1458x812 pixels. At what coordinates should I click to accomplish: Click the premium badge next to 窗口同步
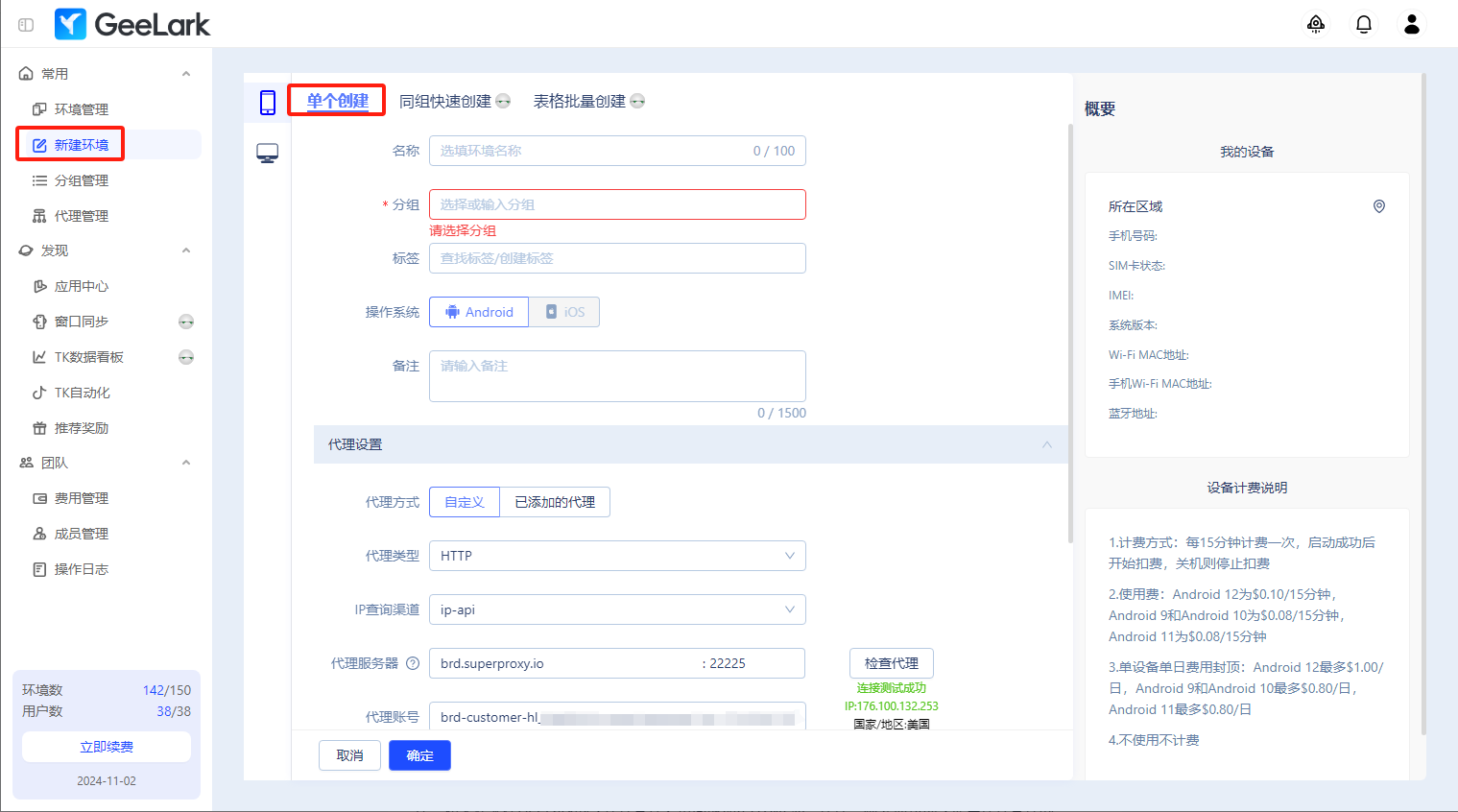click(x=186, y=322)
